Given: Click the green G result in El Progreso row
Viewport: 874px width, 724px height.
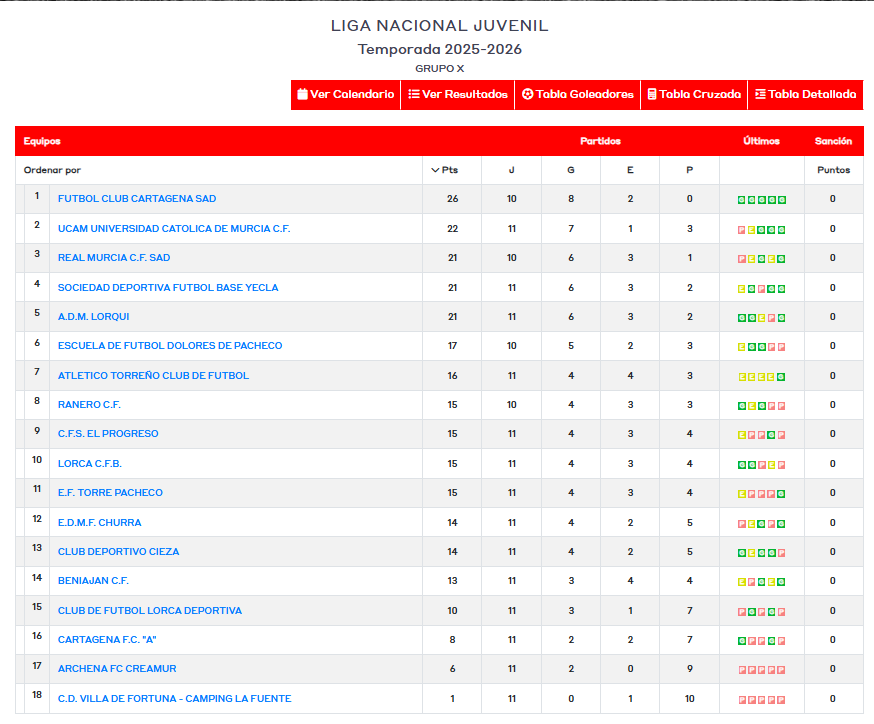Looking at the screenshot, I should click(771, 435).
